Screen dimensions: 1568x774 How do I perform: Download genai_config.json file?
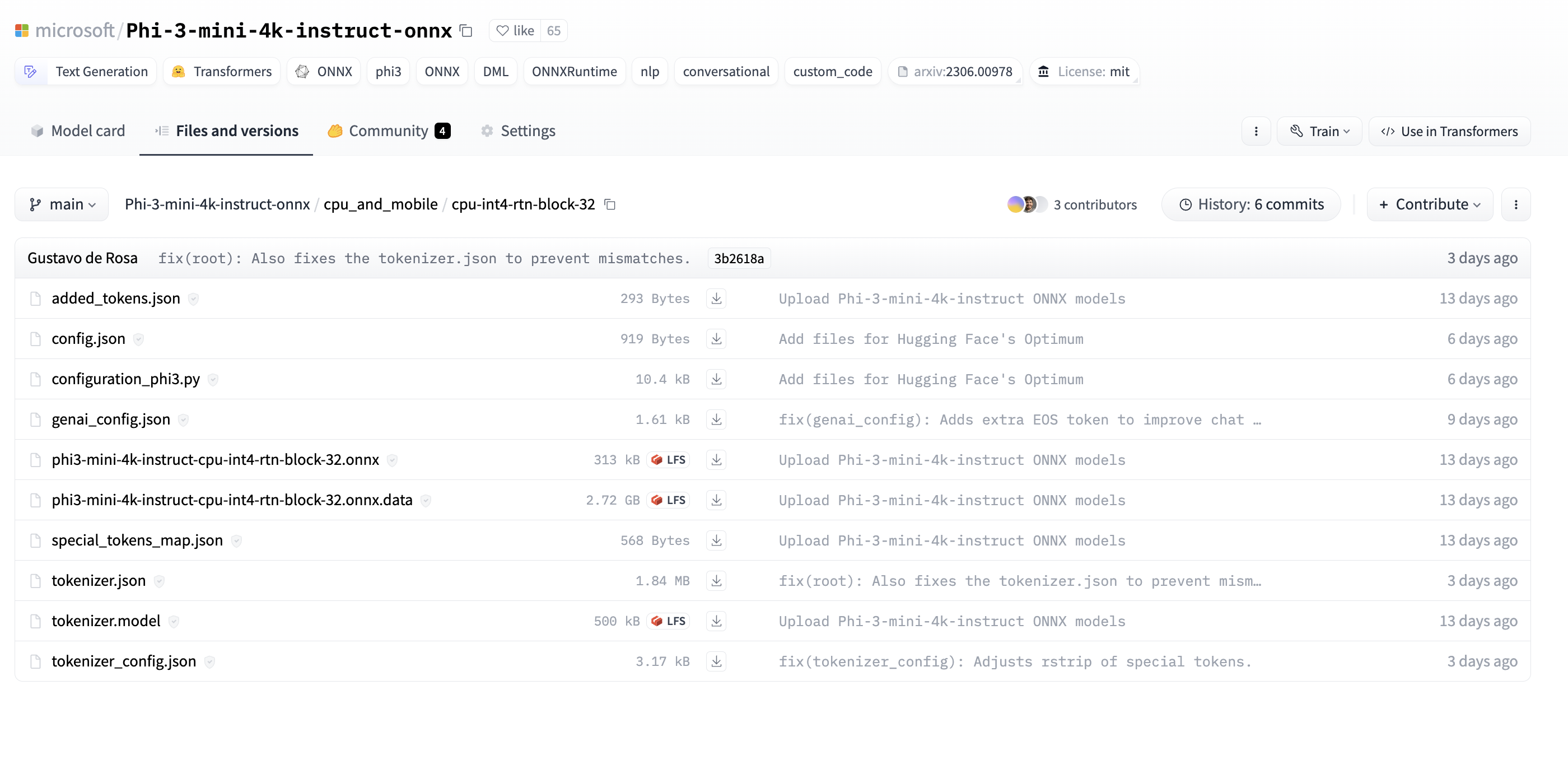click(716, 419)
